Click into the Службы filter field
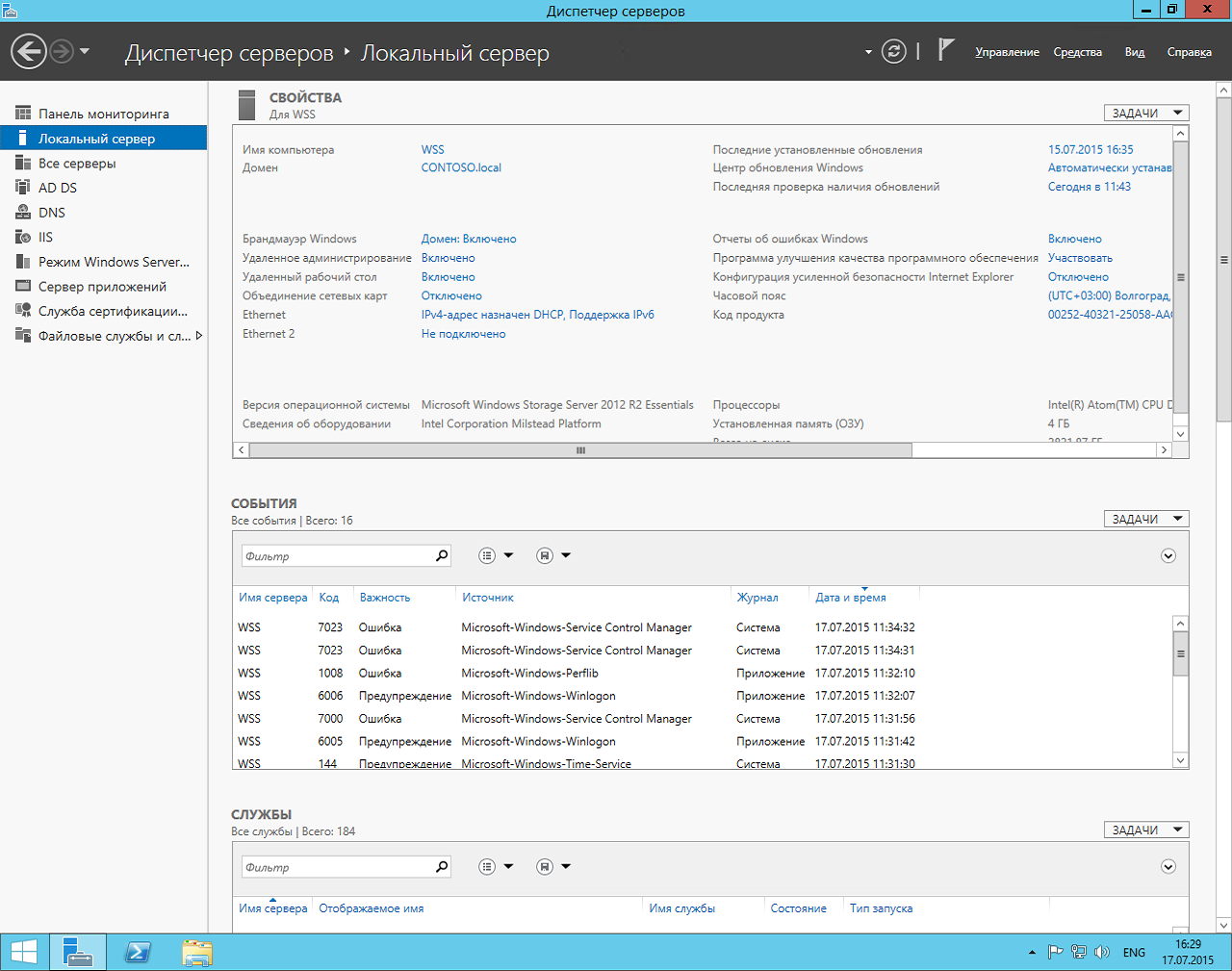The width and height of the screenshot is (1232, 971). [338, 867]
